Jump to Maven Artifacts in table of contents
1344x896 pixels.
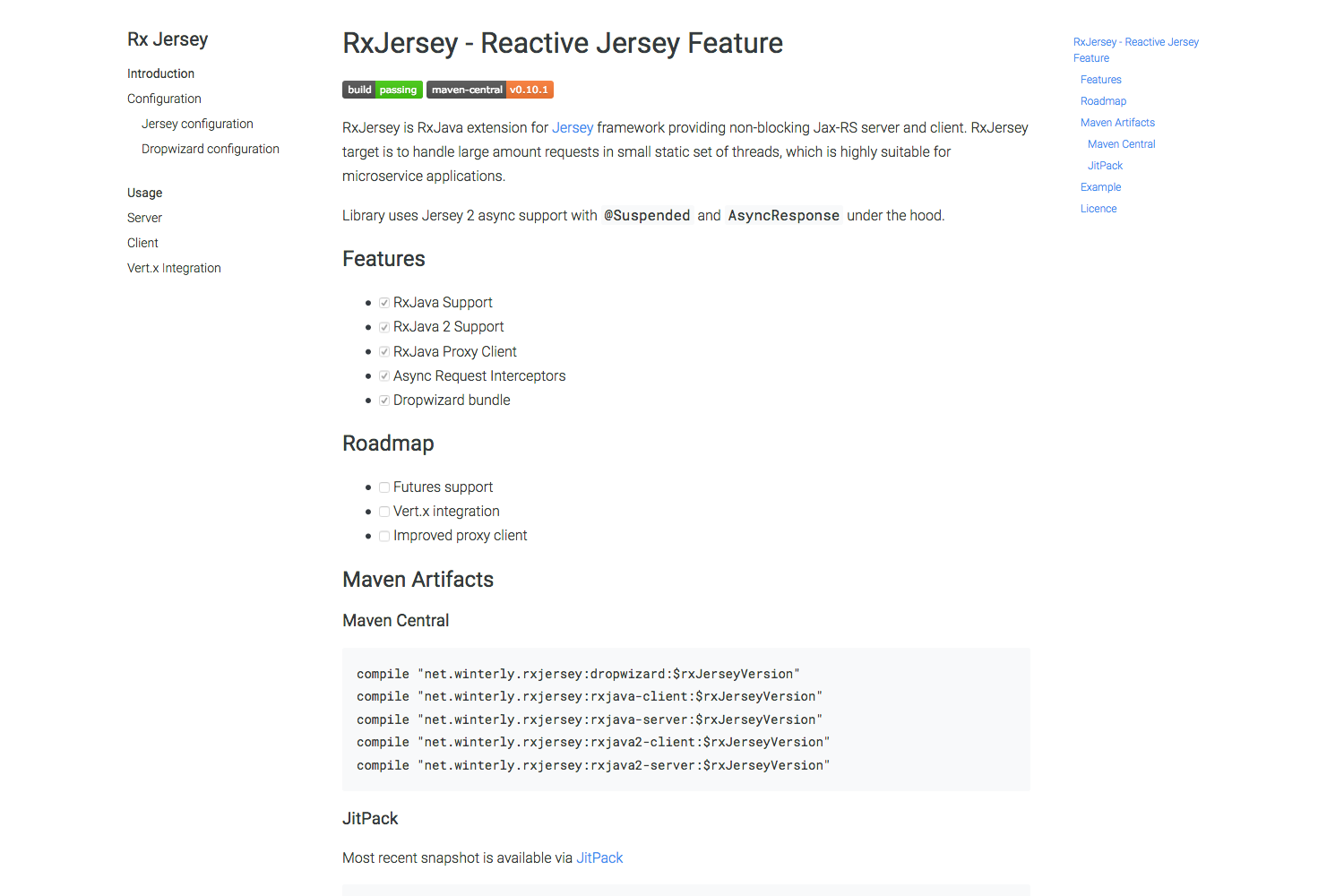[x=1117, y=123]
